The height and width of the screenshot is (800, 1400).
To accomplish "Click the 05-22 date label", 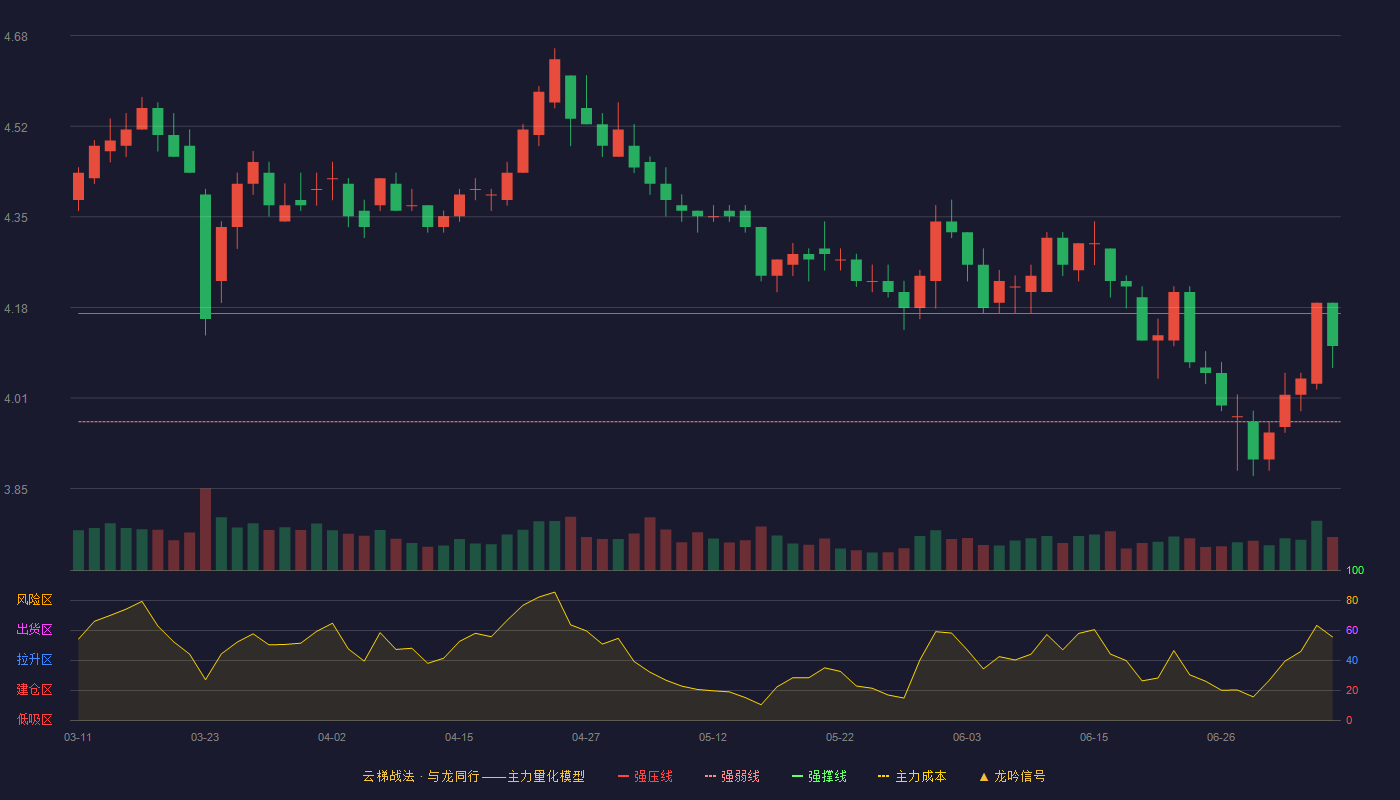I will [840, 737].
